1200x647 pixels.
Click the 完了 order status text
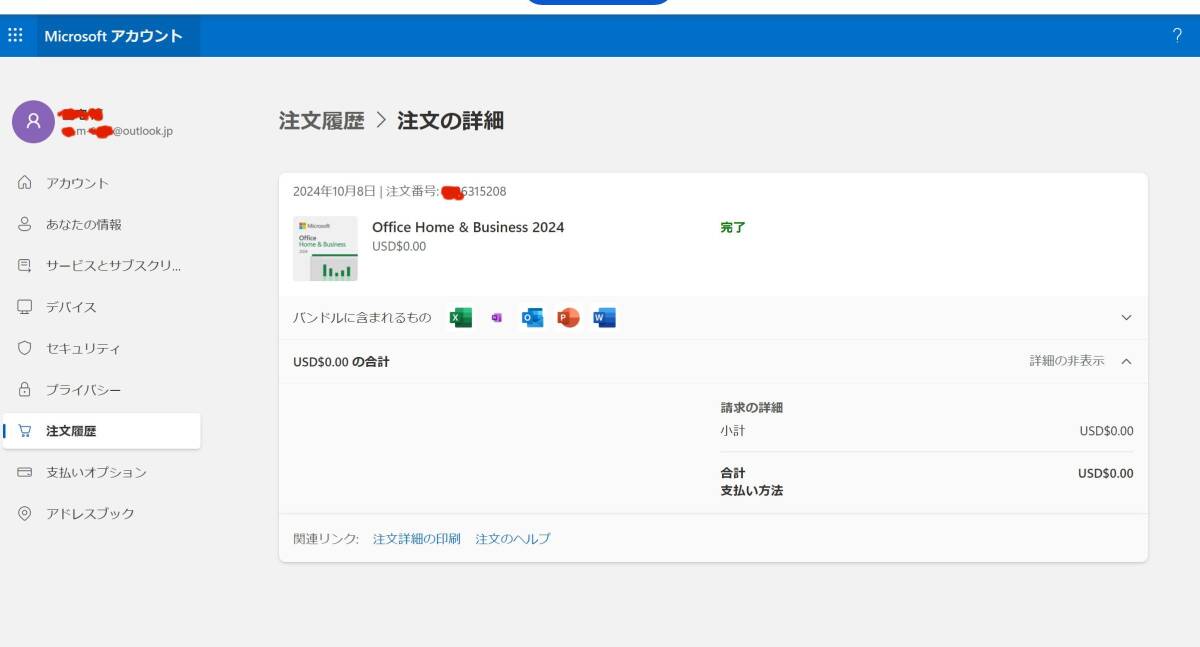733,227
